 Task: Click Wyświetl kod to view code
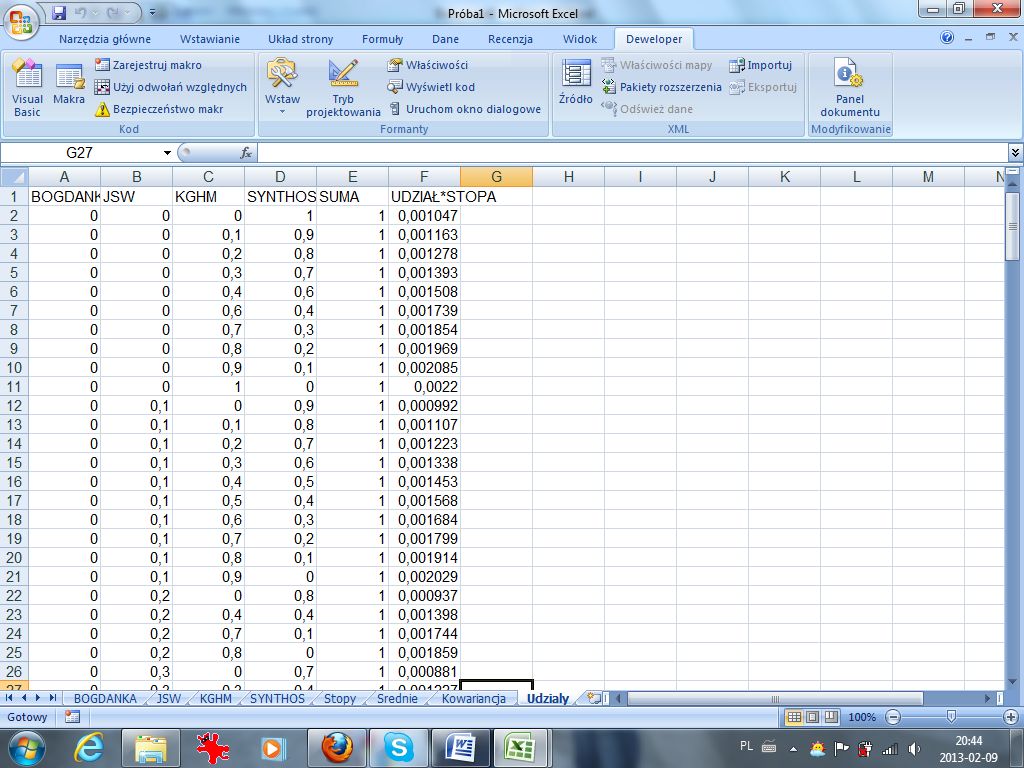click(x=431, y=87)
